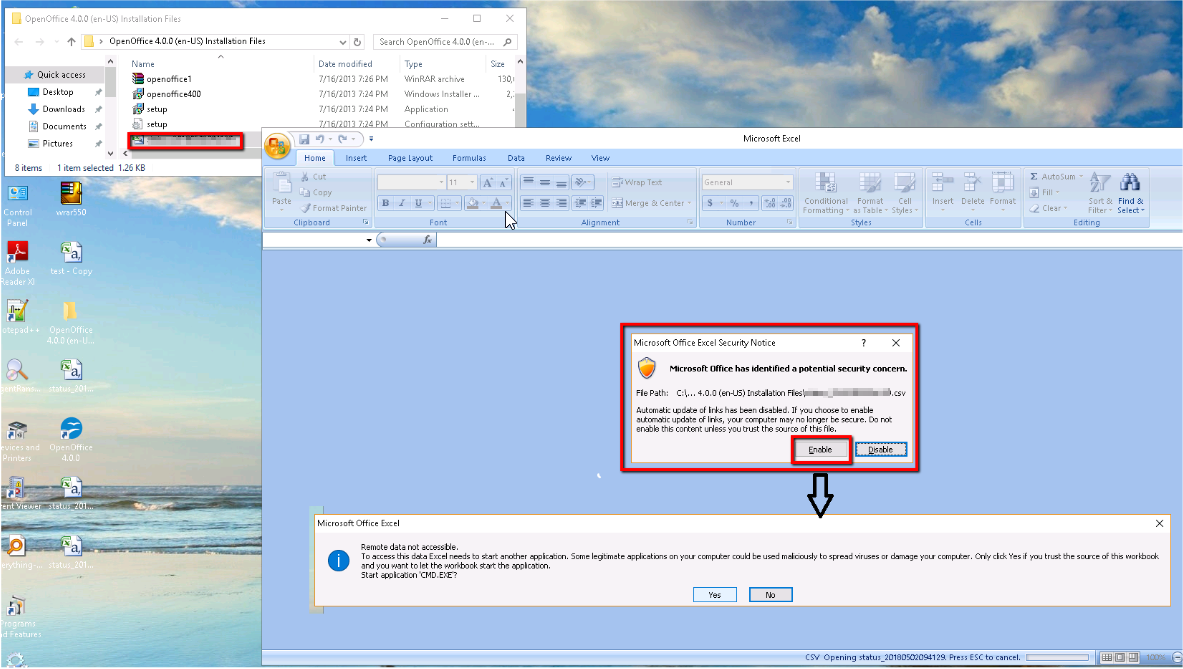The width and height of the screenshot is (1183, 669).
Task: Click the Save icon in quick access toolbar
Action: tap(304, 139)
